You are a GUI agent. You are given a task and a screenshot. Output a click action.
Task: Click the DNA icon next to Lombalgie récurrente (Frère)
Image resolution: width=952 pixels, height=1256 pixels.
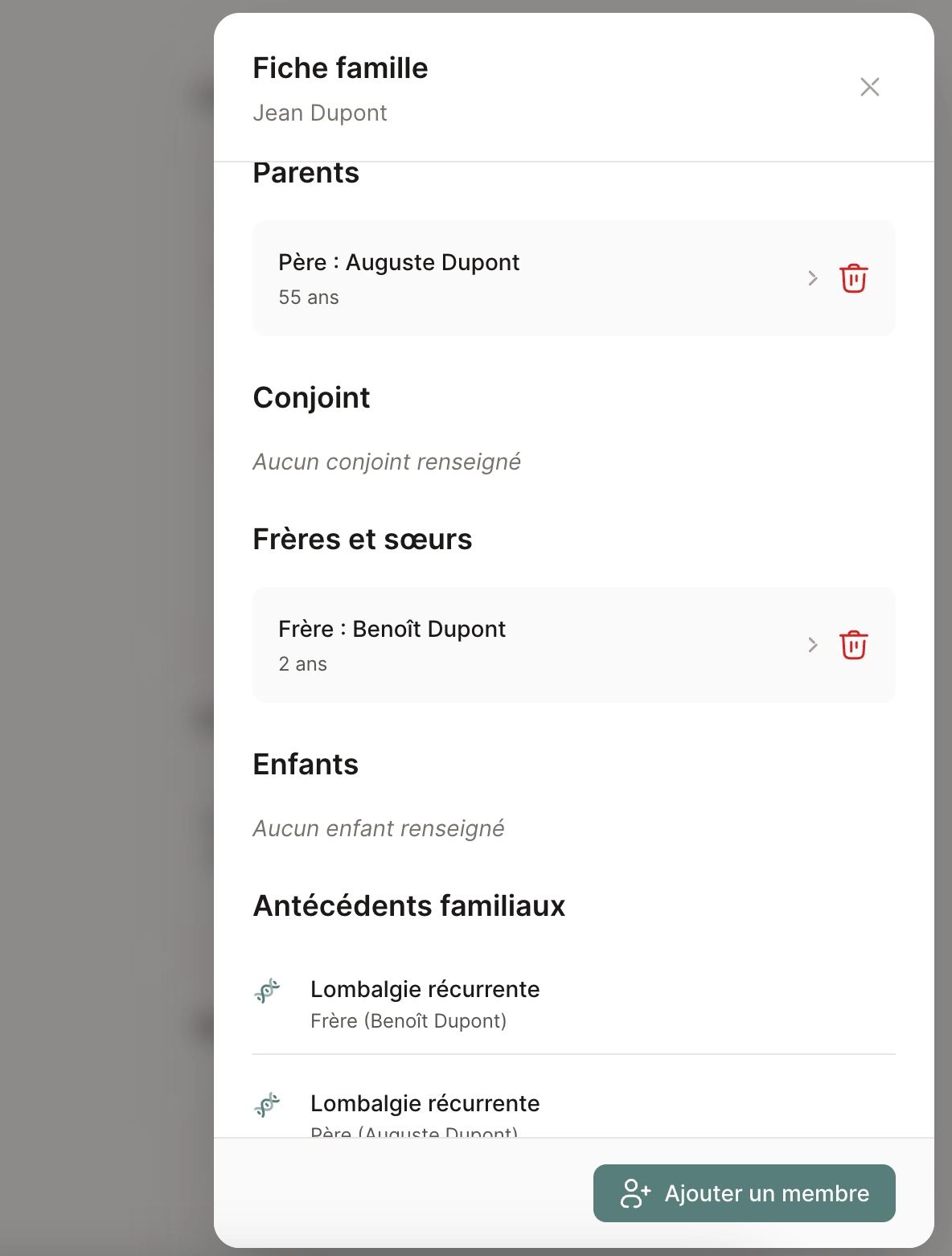[267, 991]
